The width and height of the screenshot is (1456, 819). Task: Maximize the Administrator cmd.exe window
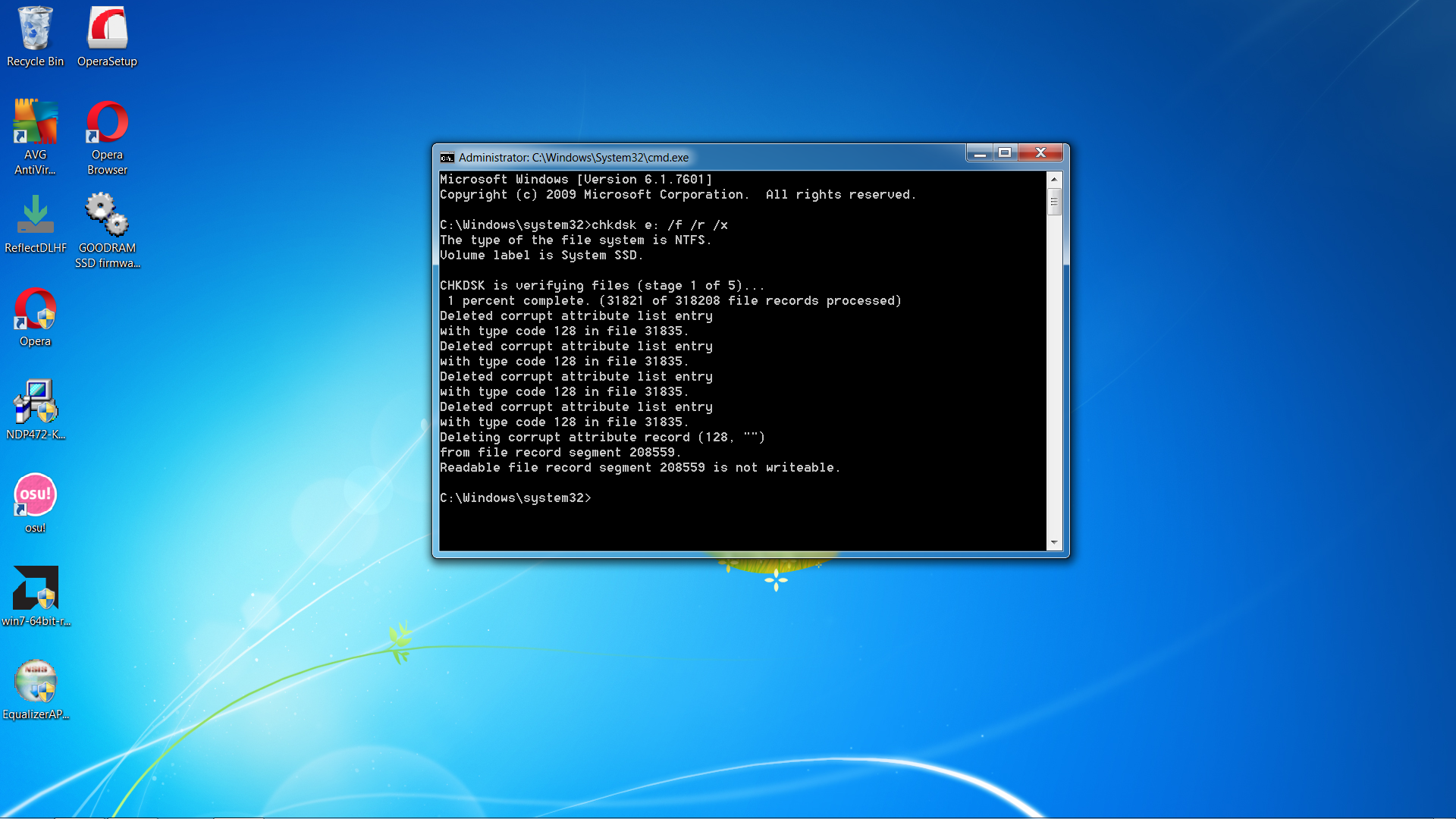coord(1005,153)
